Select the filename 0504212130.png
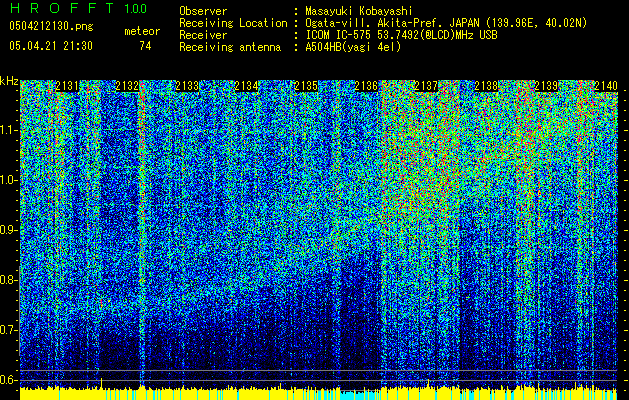Screen dimensions: 629x400 click(51, 26)
